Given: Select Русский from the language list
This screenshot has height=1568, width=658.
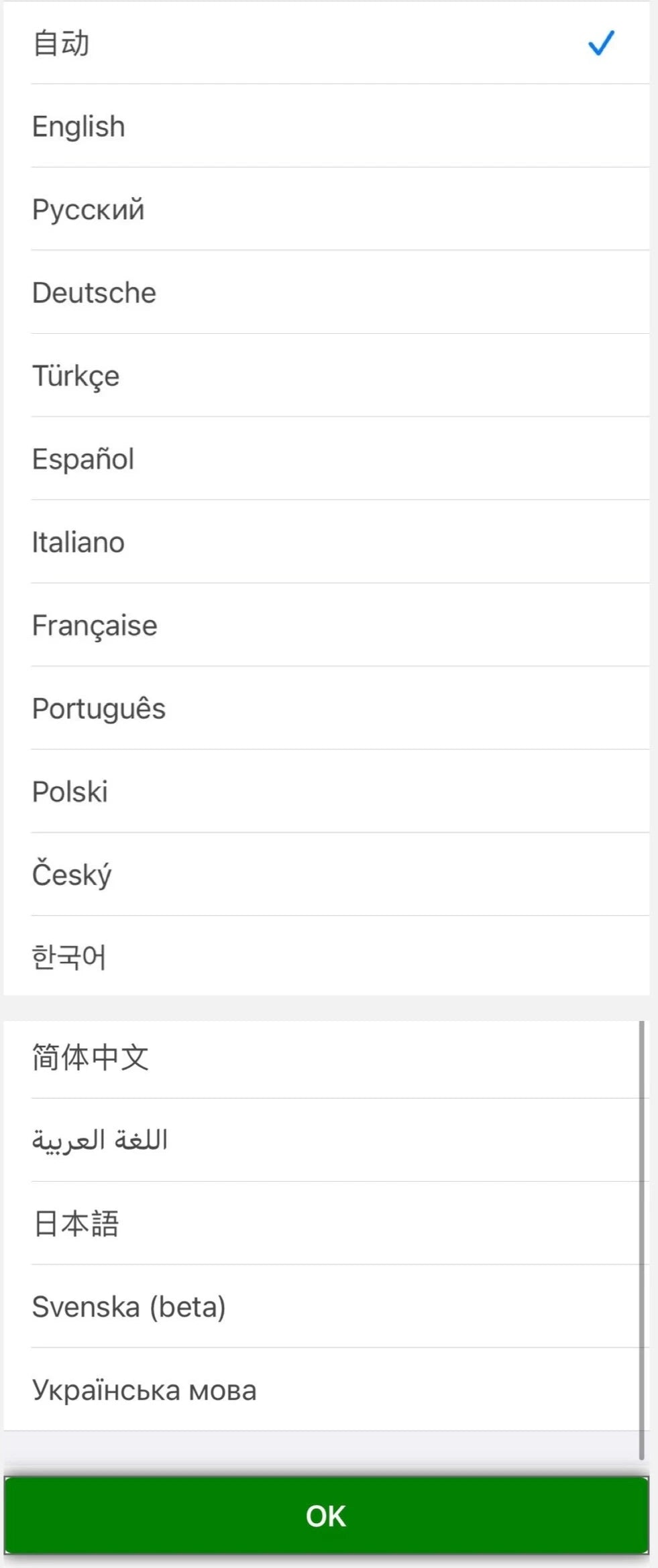Looking at the screenshot, I should (x=88, y=210).
